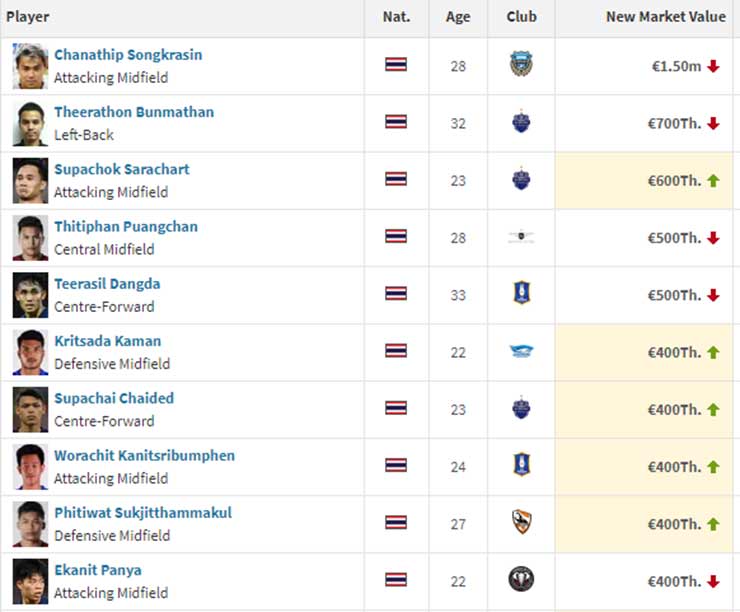Sort table by Age column header

(457, 17)
